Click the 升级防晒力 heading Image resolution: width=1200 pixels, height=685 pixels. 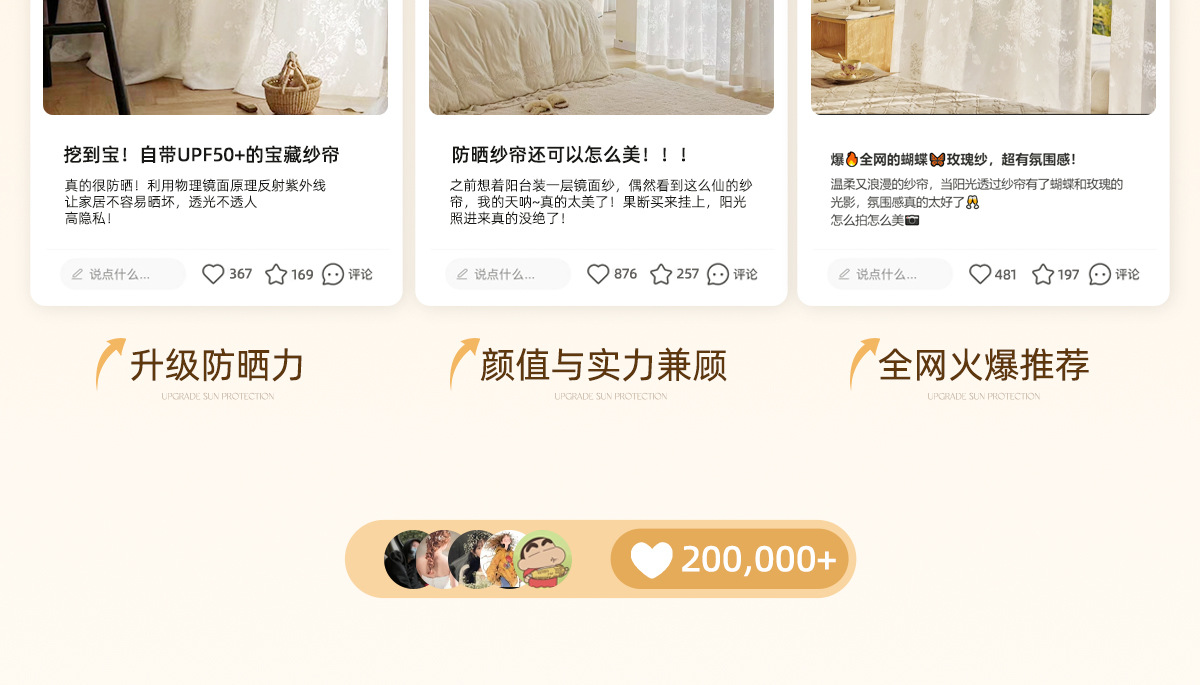coord(217,366)
